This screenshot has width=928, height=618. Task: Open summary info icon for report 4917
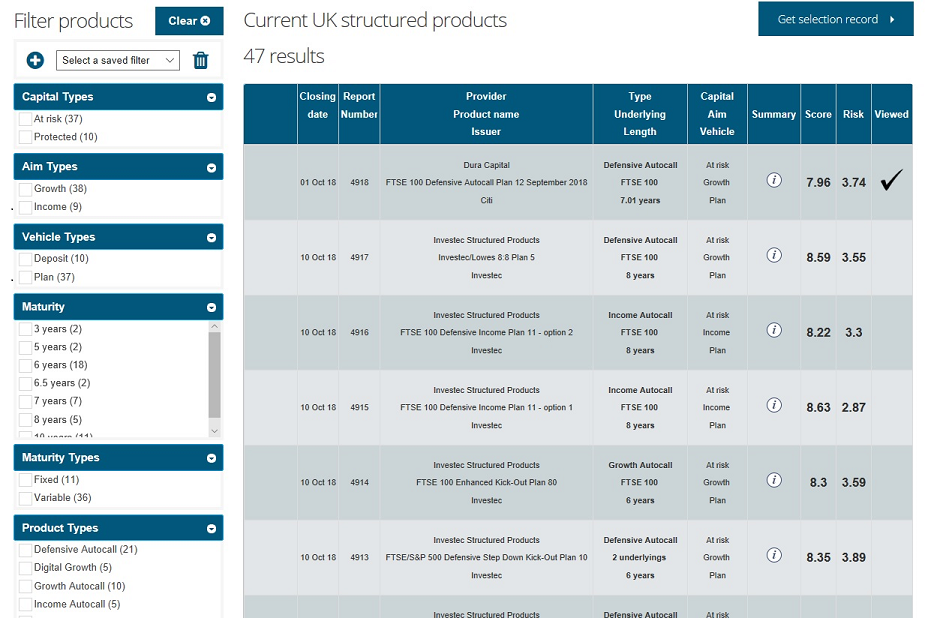tap(773, 255)
